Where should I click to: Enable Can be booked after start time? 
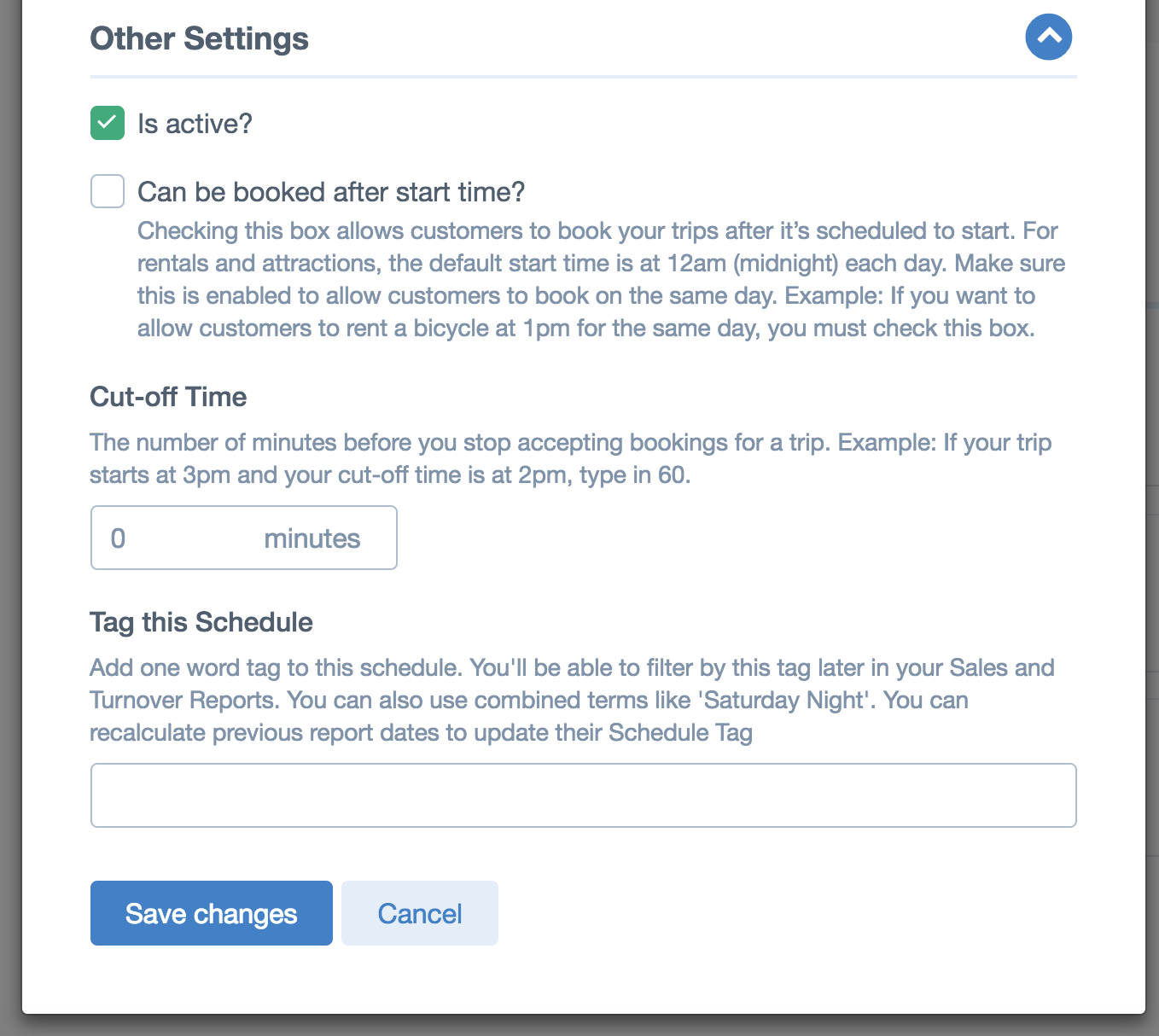click(x=108, y=191)
